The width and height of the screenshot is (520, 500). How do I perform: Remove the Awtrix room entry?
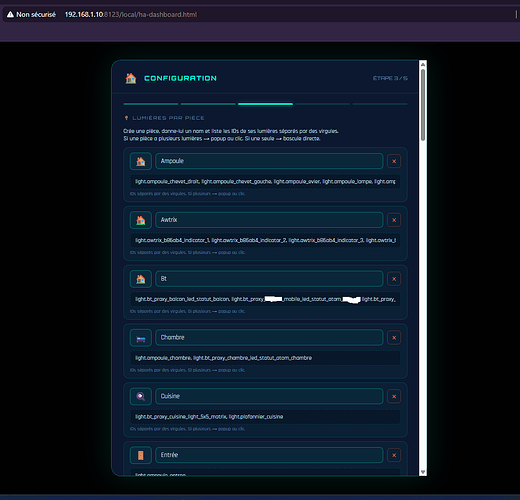coord(394,220)
